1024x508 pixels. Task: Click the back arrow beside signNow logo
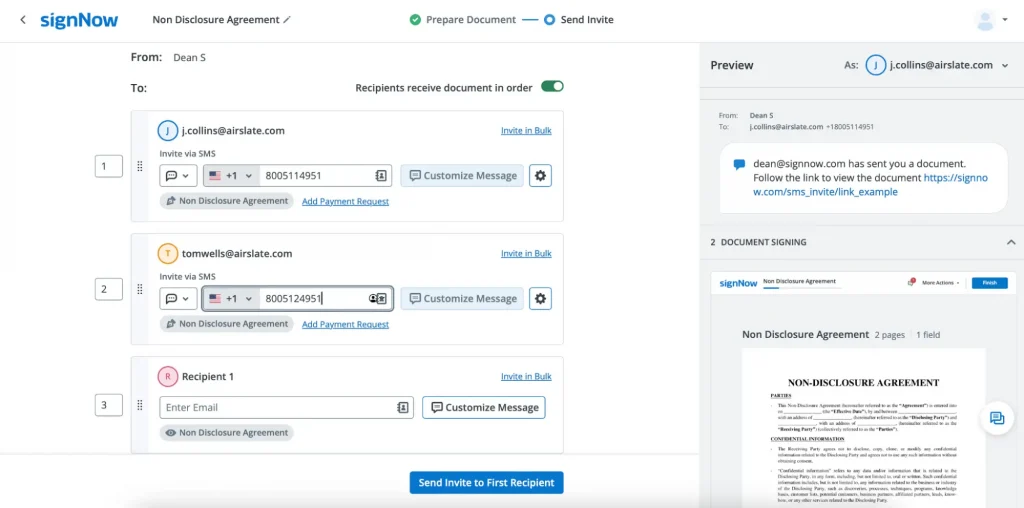click(x=22, y=20)
